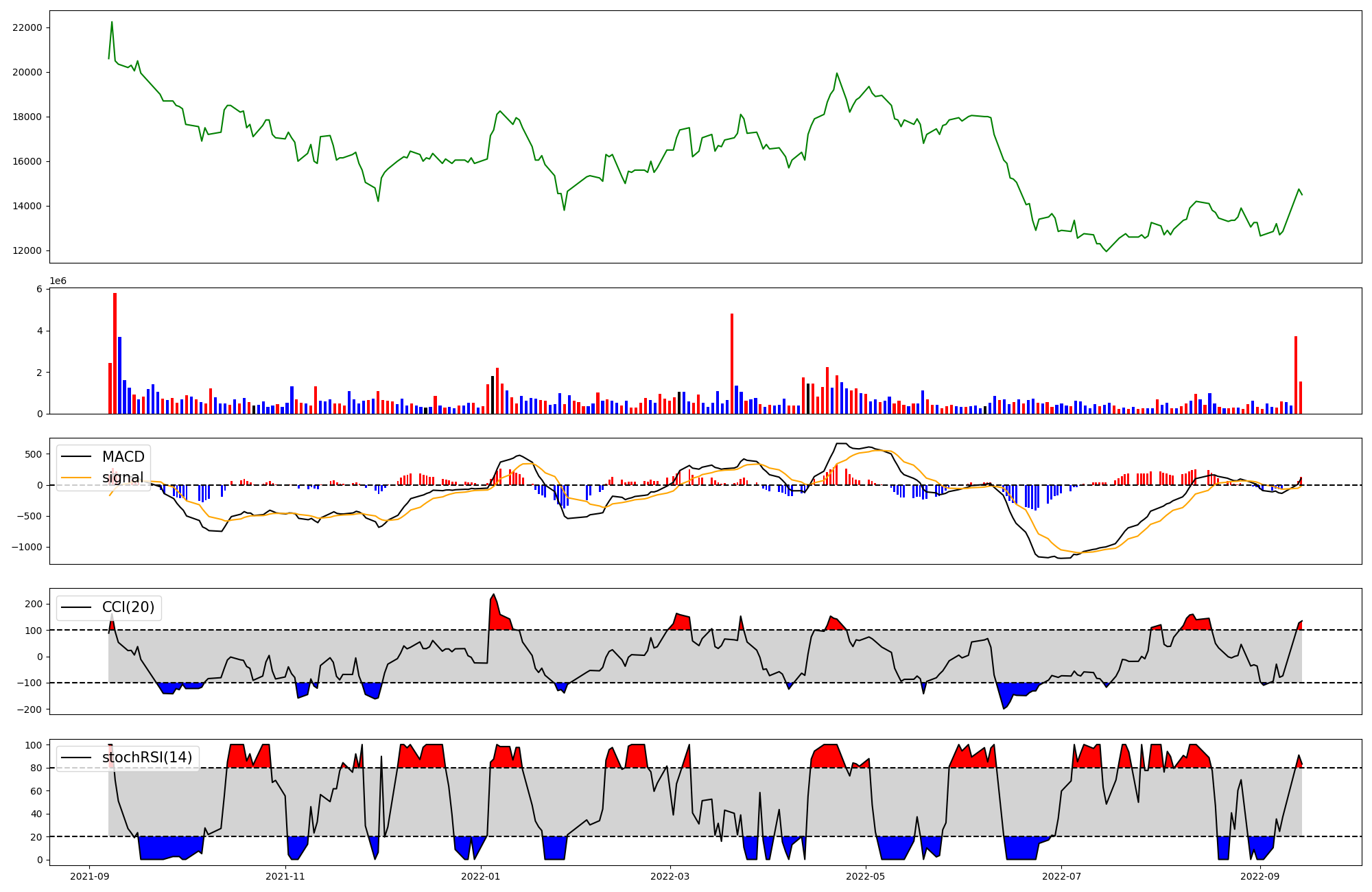Click the 1e6 volume axis offset label

(x=58, y=281)
